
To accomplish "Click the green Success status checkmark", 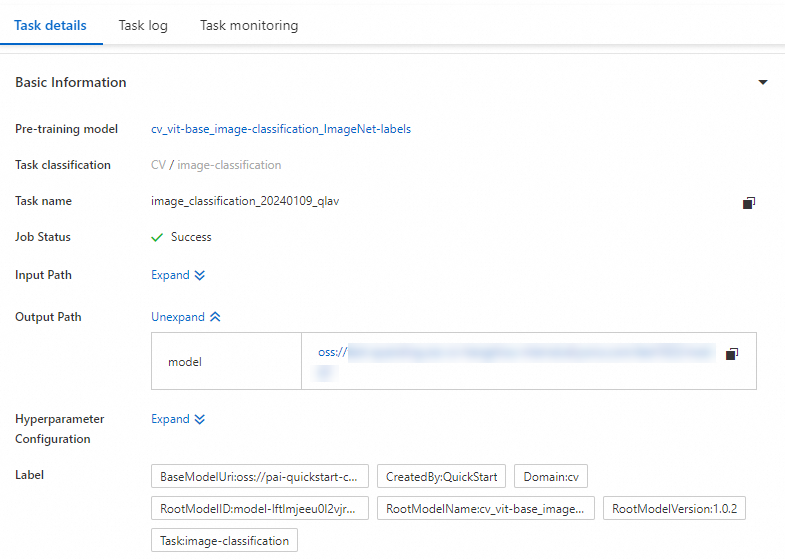I will coord(157,238).
